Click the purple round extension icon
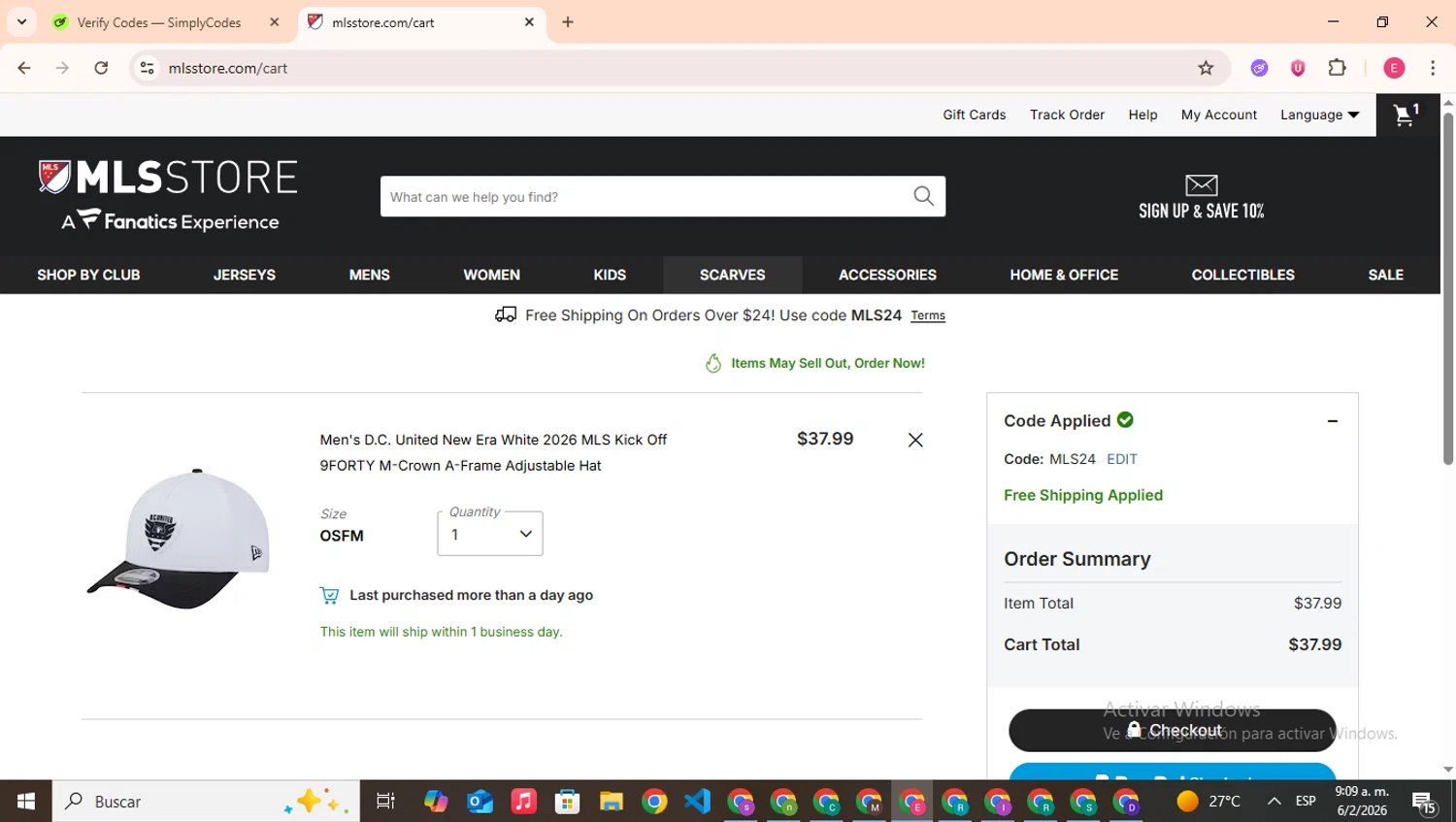This screenshot has width=1456, height=822. [x=1259, y=68]
